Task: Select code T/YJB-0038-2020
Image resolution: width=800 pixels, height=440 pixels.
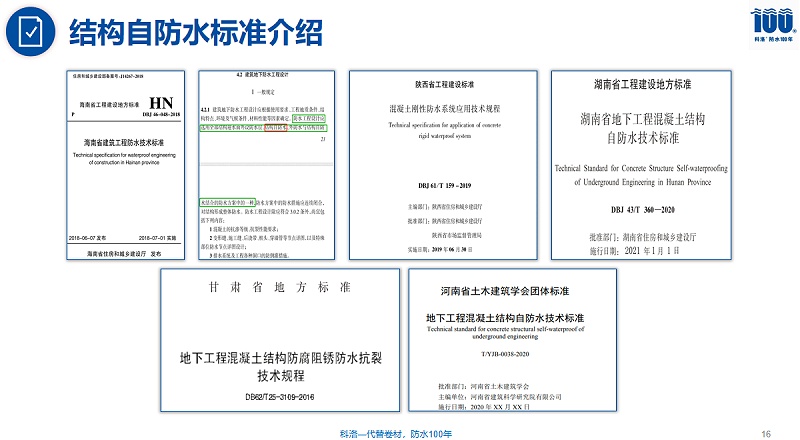Action: [505, 354]
